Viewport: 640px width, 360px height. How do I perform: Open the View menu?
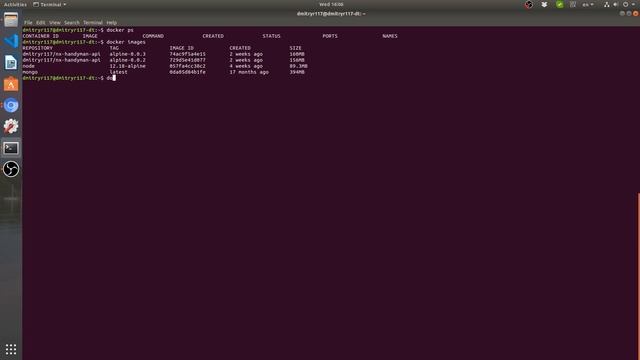tap(55, 23)
